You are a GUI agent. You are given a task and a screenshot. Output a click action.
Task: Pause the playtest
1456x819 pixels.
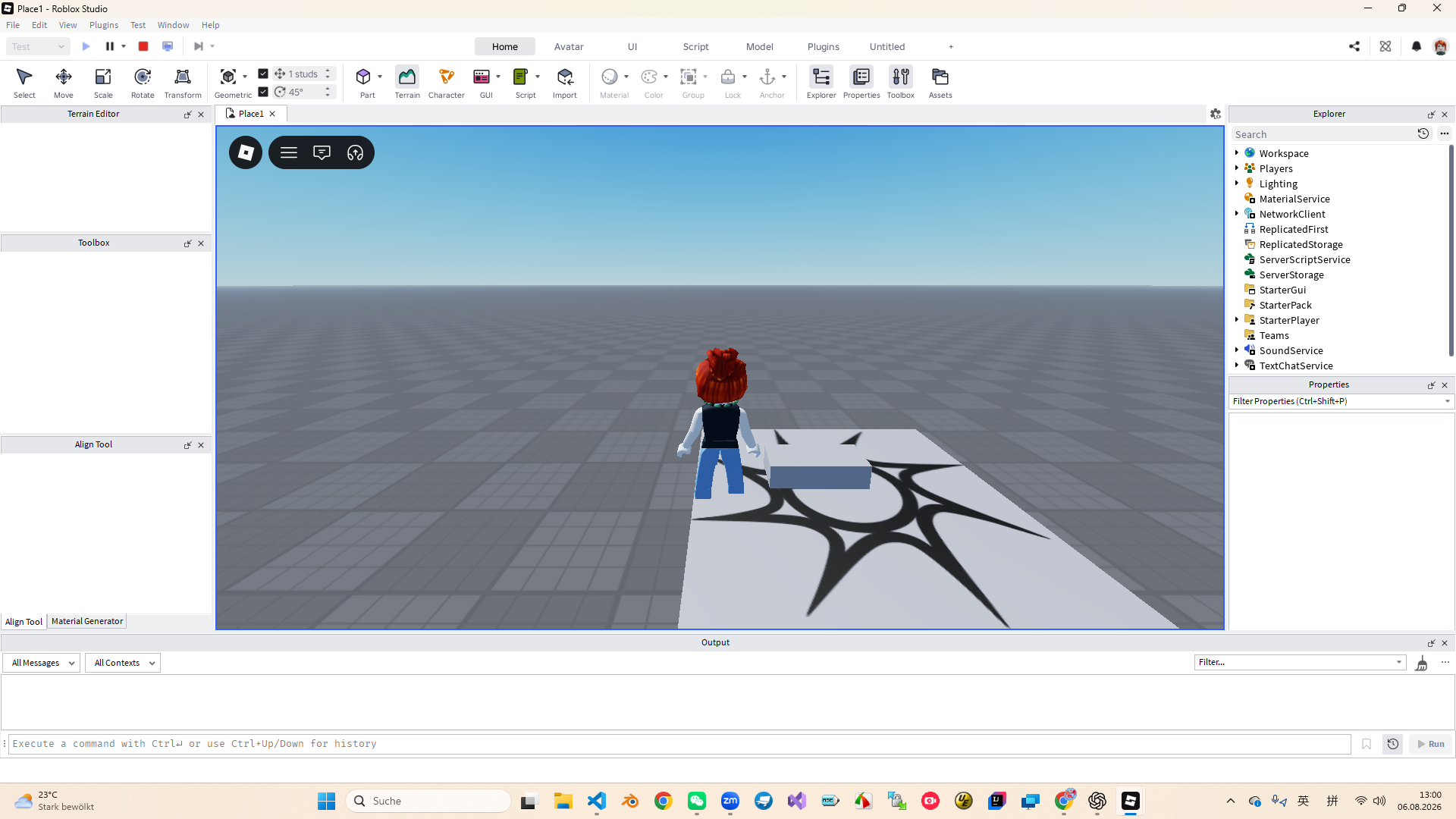[x=109, y=46]
